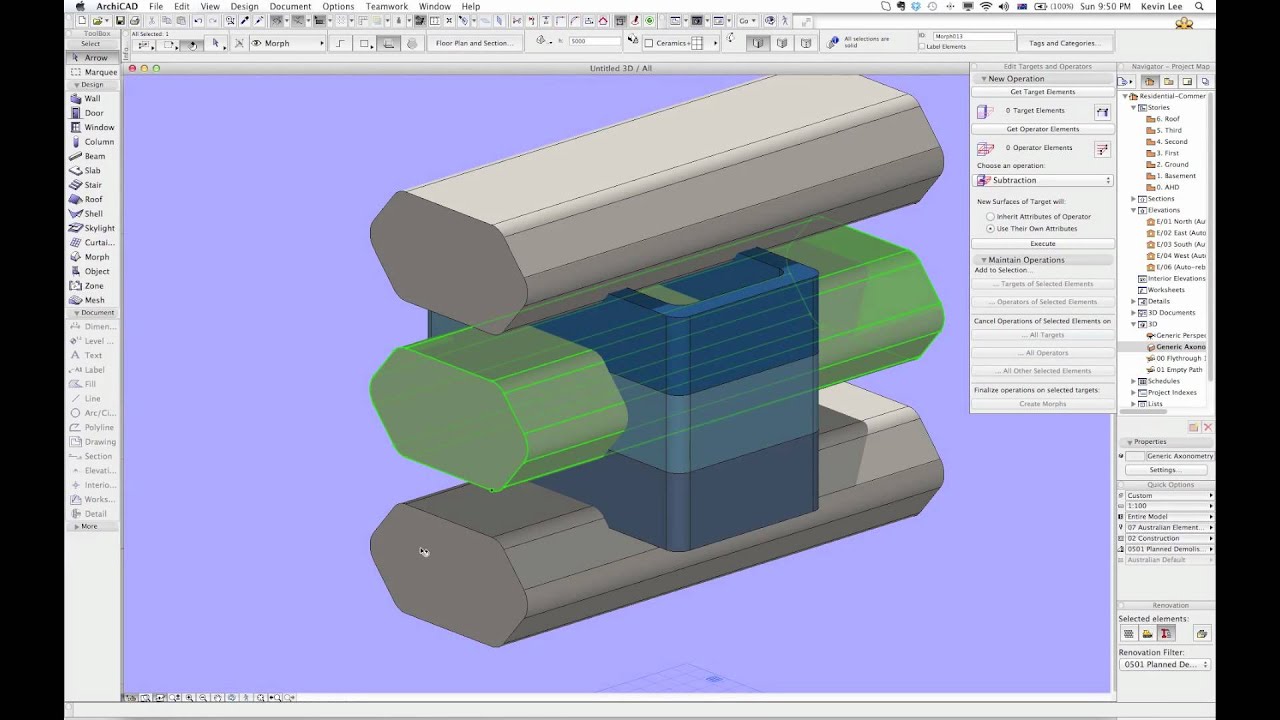The image size is (1280, 720).
Task: Click the Get Operator Elements button
Action: 1043,129
